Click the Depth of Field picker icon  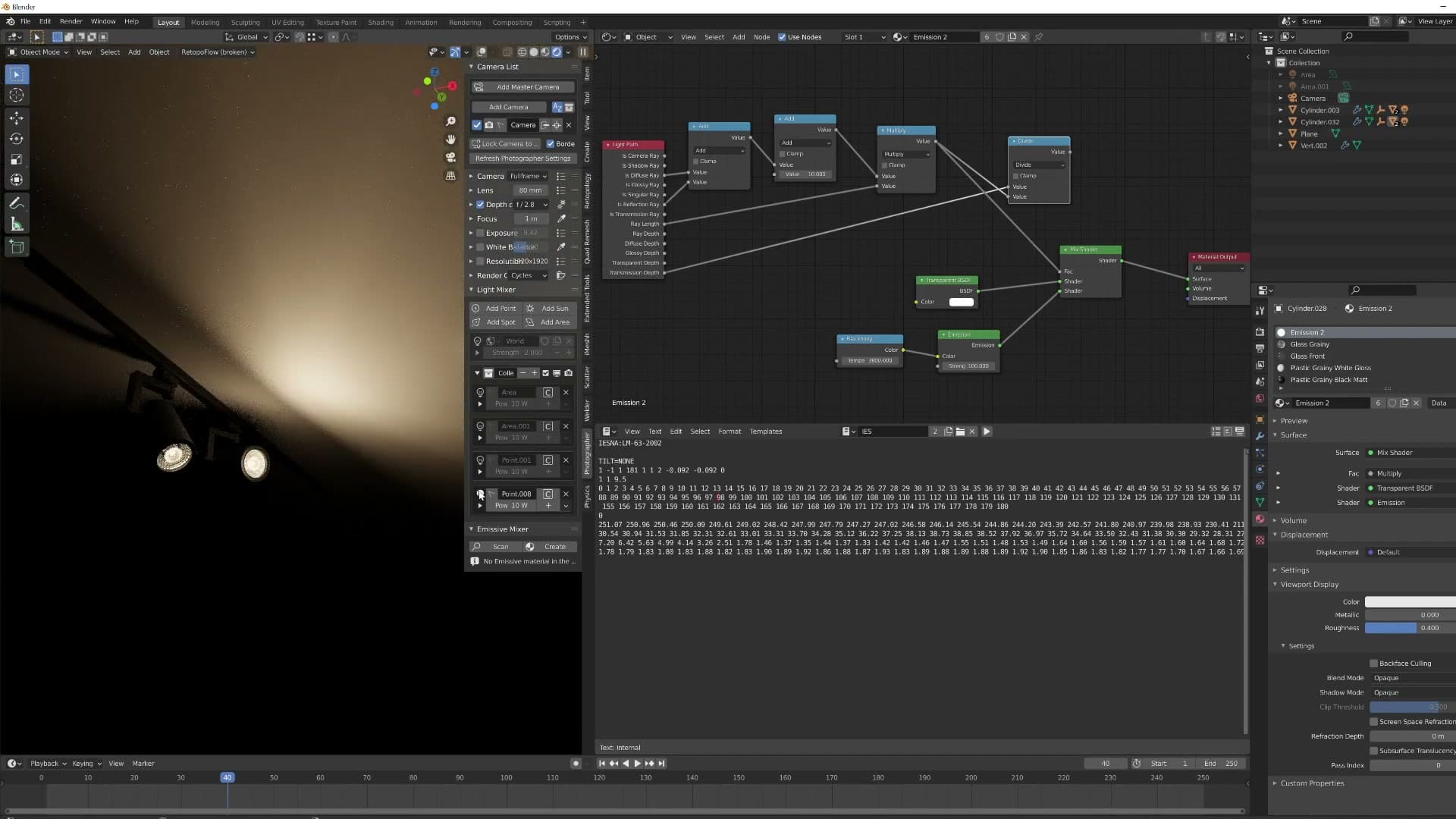coord(561,205)
